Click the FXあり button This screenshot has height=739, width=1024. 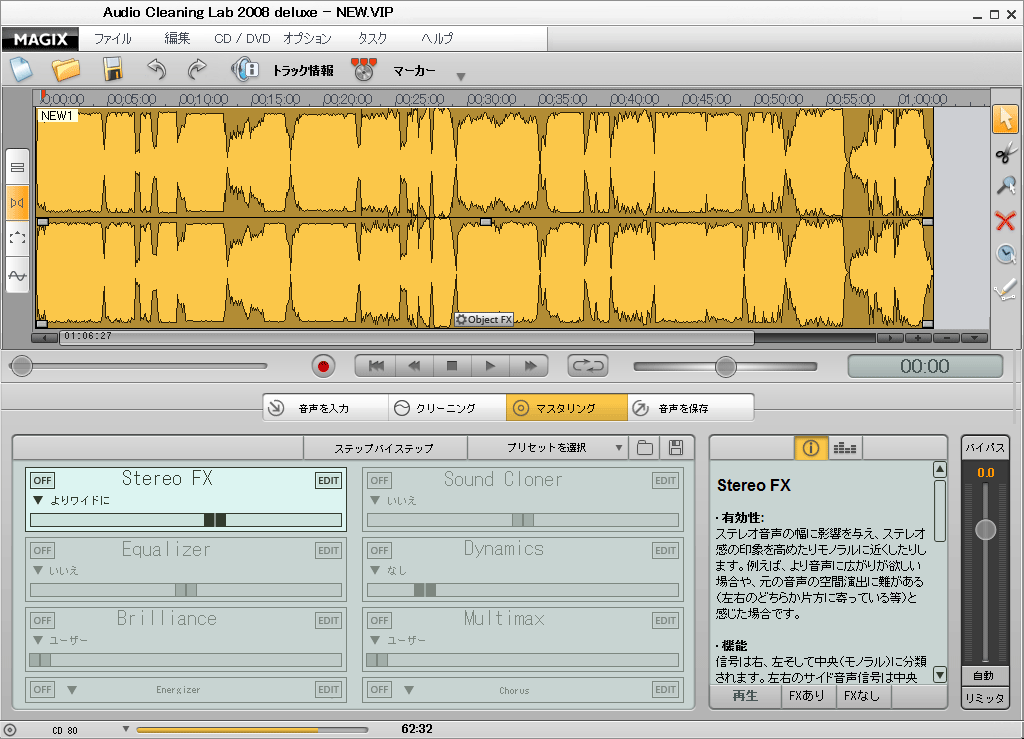[x=807, y=696]
